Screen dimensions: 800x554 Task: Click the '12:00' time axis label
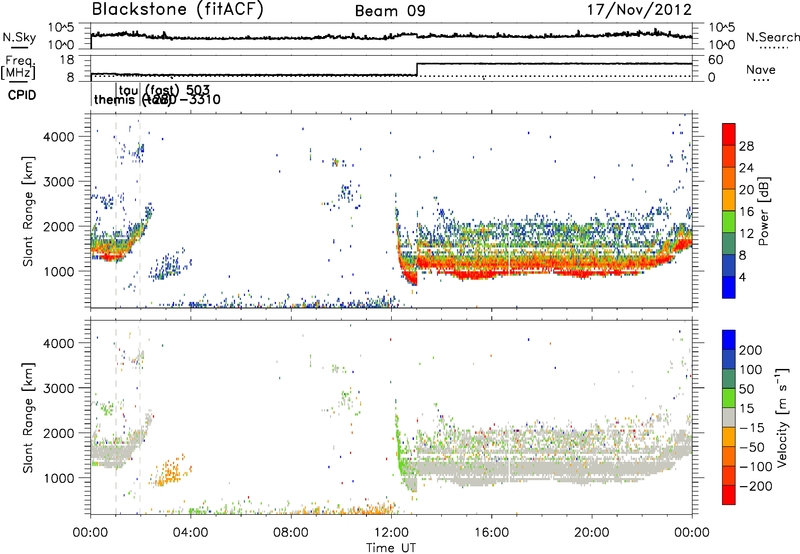391,533
